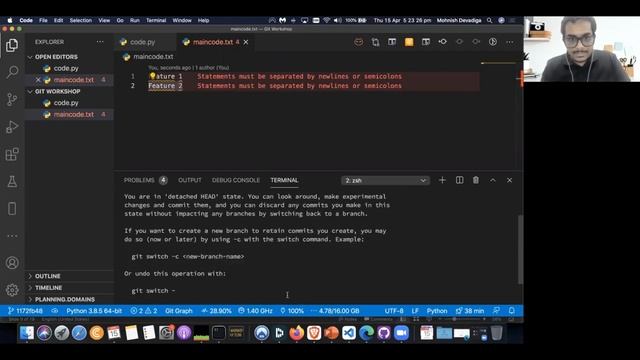The image size is (640, 360).
Task: Click Python 3.8.5 64-bit interpreter selector
Action: click(94, 311)
